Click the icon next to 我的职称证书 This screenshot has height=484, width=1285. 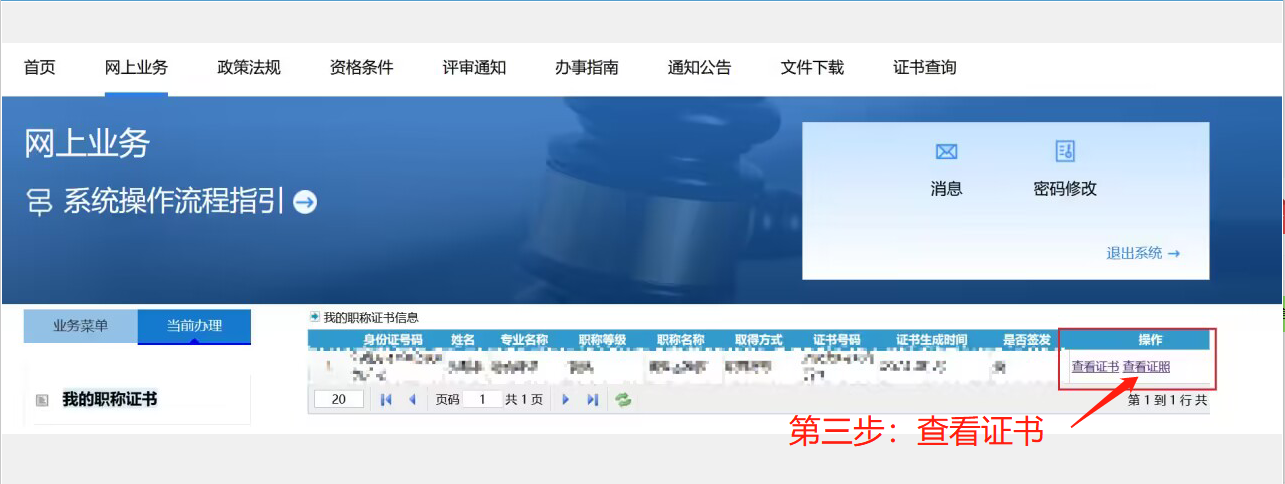pyautogui.click(x=42, y=400)
